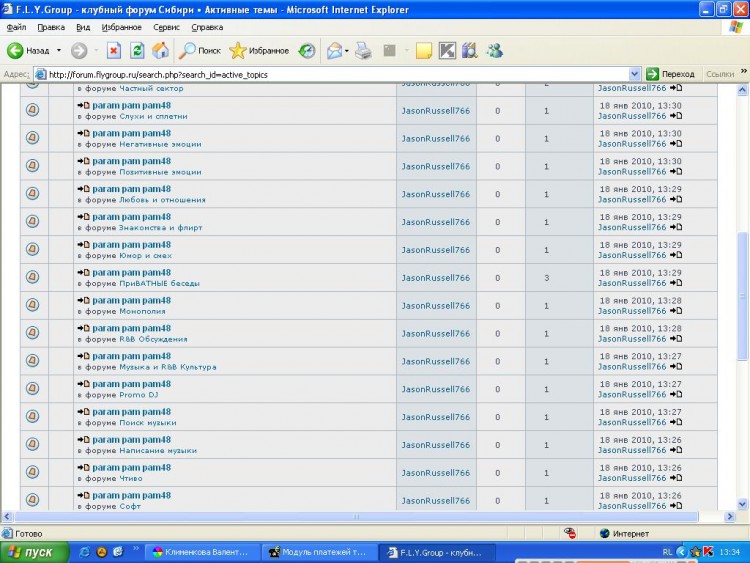Screen dimensions: 750x563
Task: Expand the address bar dropdown
Action: click(634, 74)
